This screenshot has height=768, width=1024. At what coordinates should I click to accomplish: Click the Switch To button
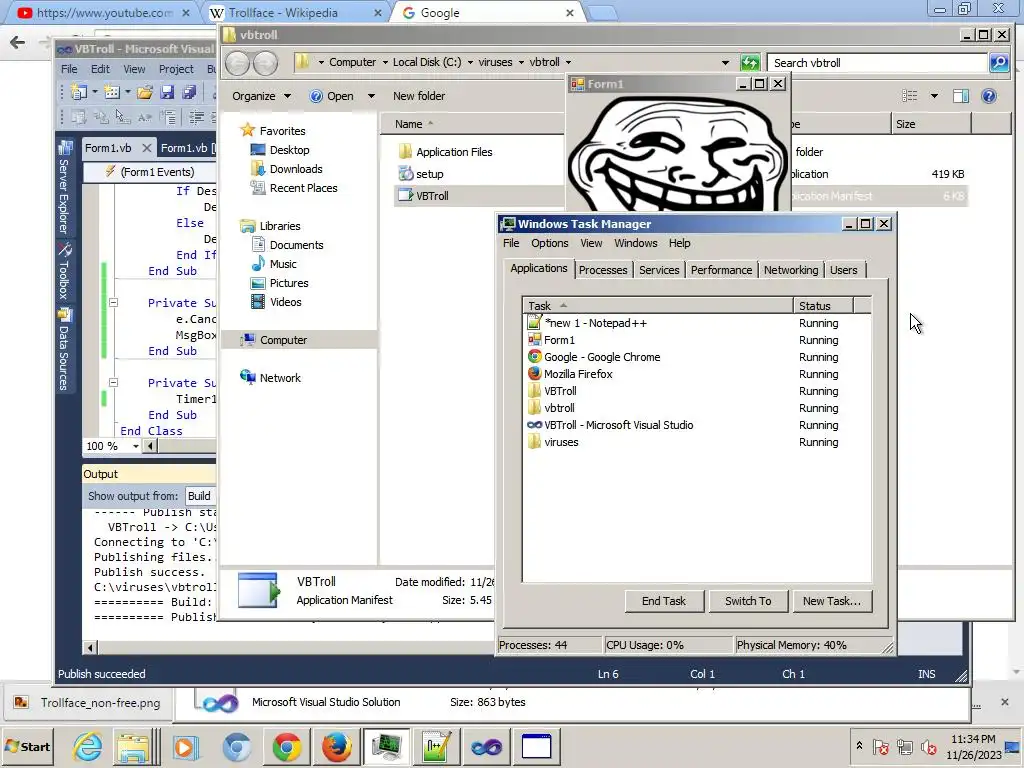pyautogui.click(x=748, y=601)
